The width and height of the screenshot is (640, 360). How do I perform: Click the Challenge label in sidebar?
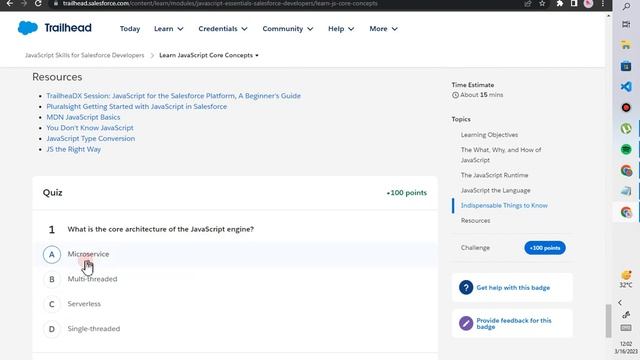(x=476, y=248)
